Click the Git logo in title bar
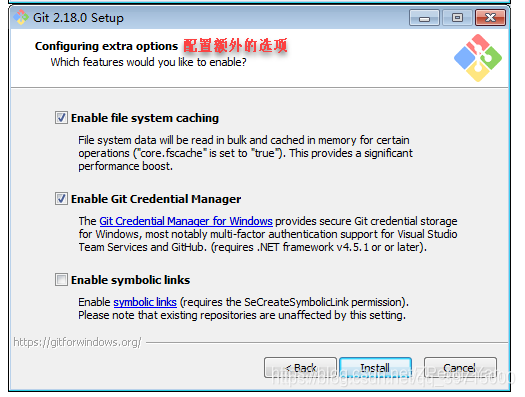 pos(21,17)
